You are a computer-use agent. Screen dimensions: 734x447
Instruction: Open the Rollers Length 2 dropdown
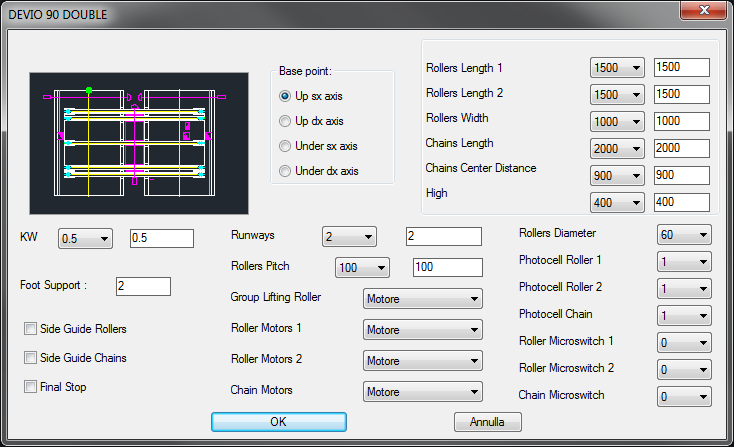[x=617, y=95]
